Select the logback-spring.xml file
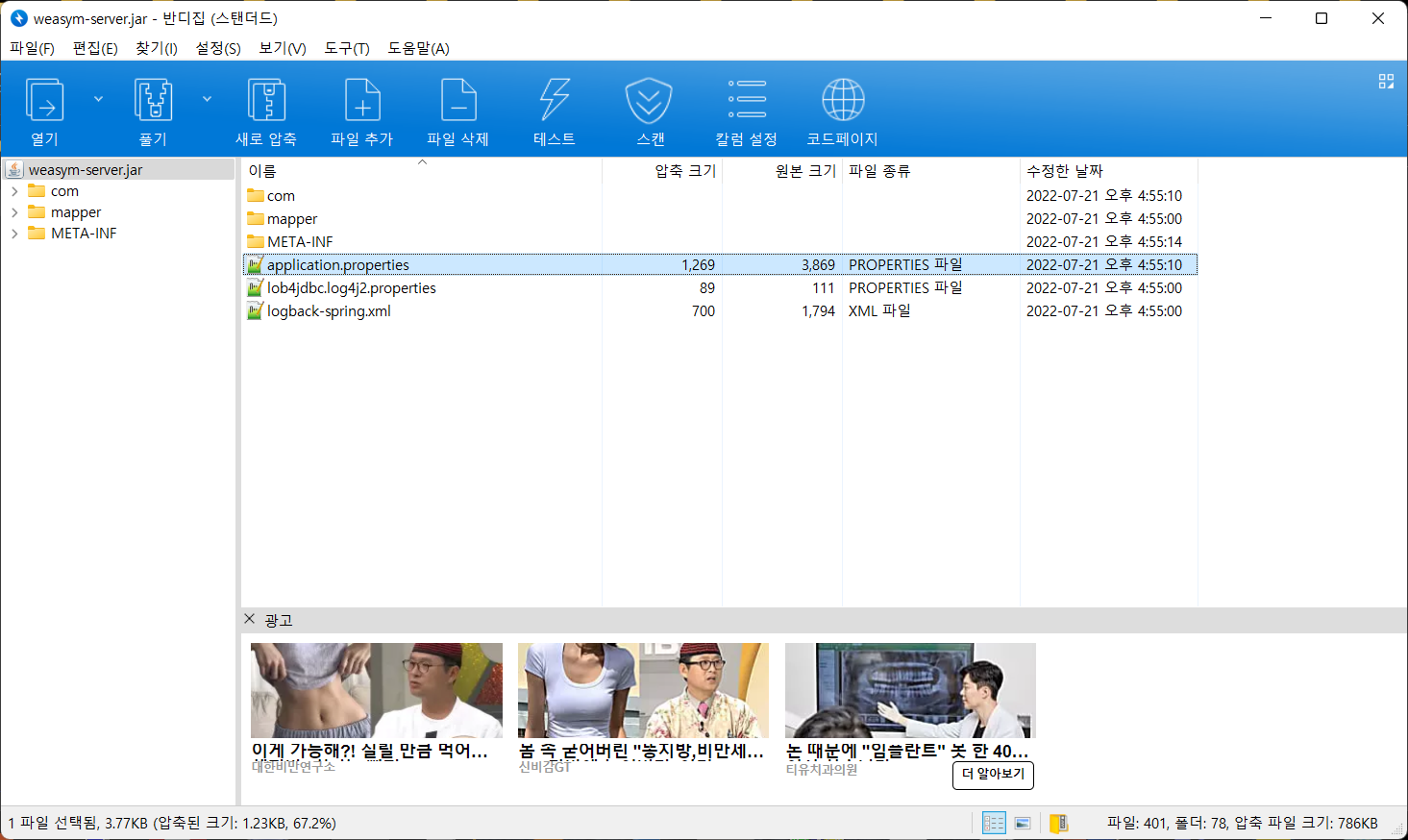The width and height of the screenshot is (1408, 840). (329, 311)
